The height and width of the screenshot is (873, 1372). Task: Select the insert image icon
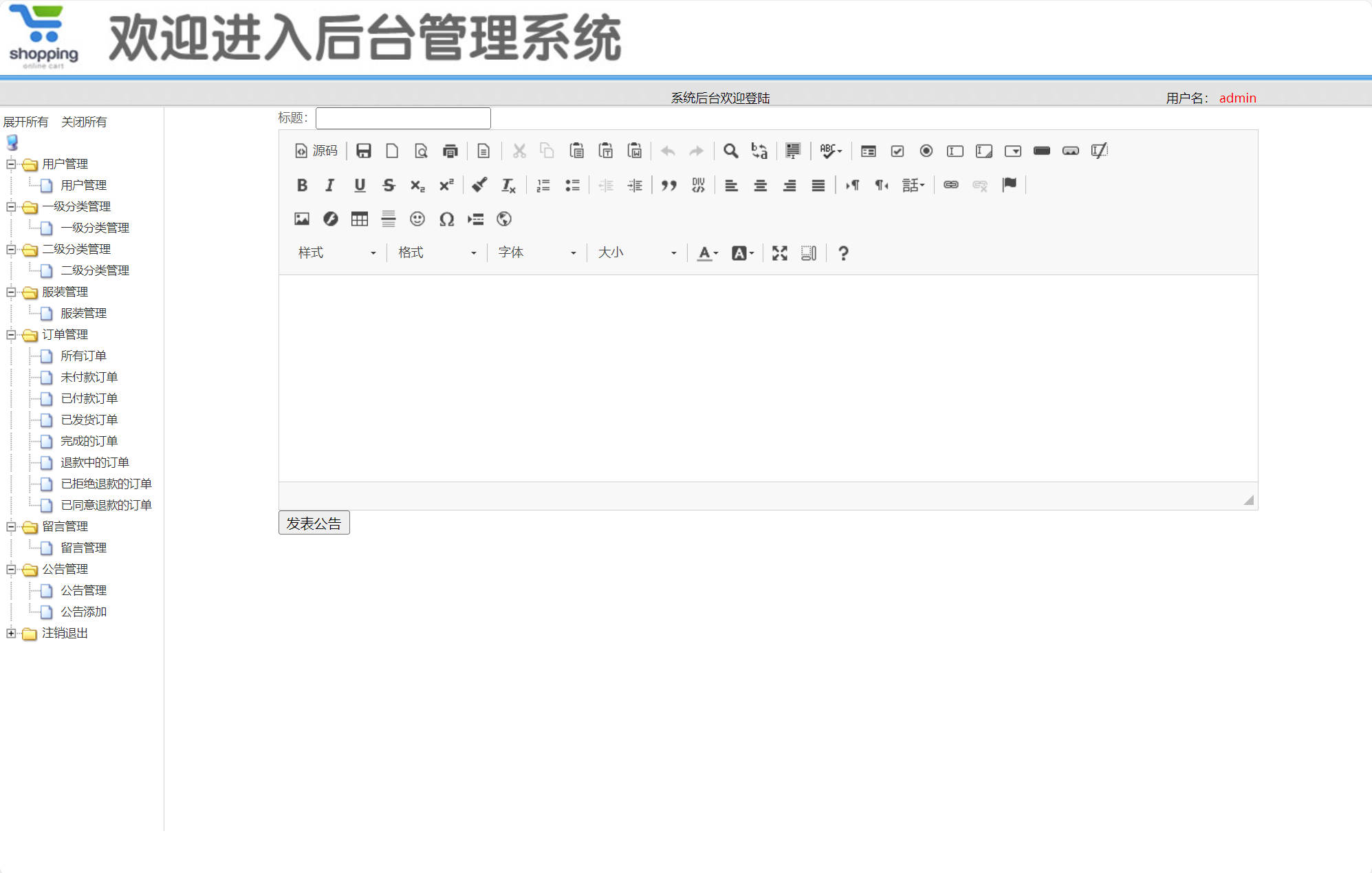click(x=302, y=219)
